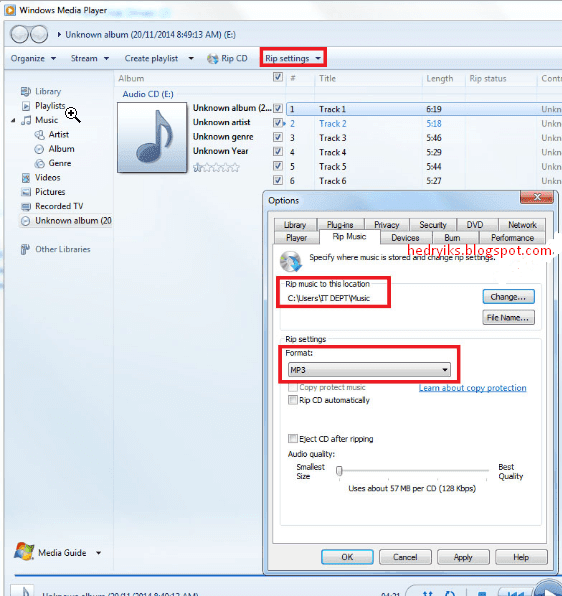
Task: Click the Forward navigation arrow button
Action: (x=39, y=34)
